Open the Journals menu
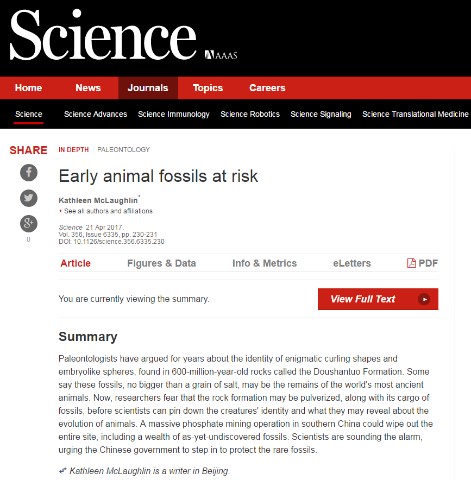471x480 pixels. (148, 88)
